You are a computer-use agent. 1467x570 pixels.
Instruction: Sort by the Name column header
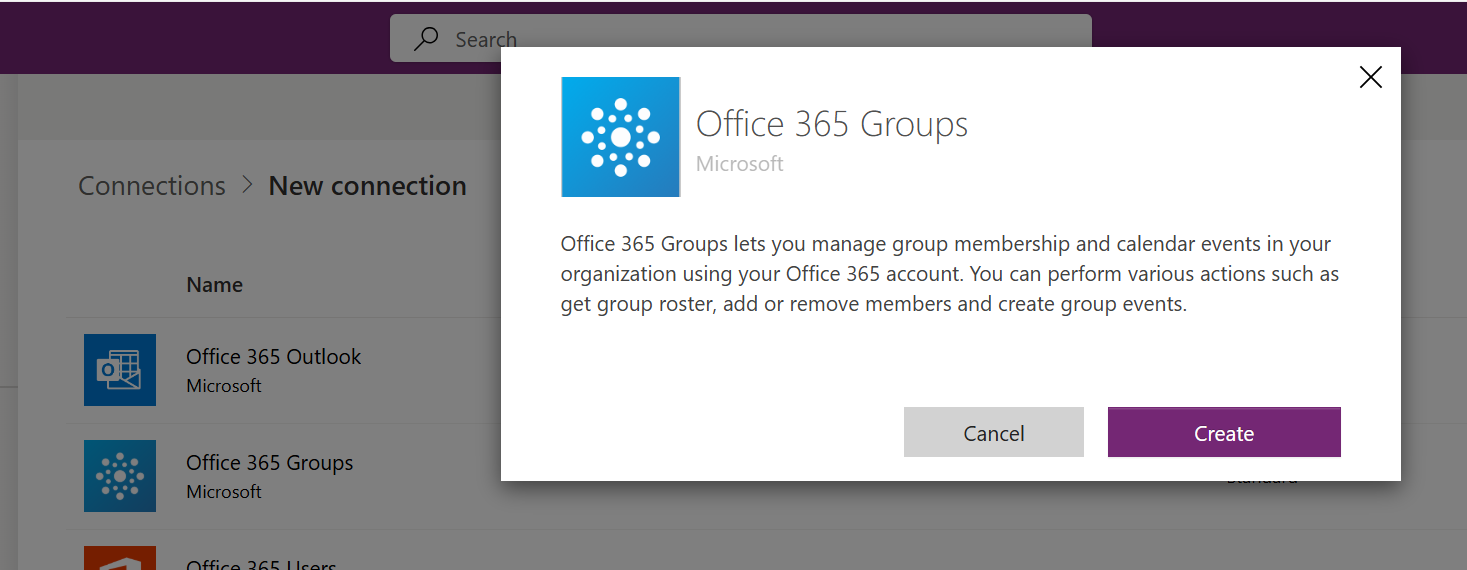[214, 285]
